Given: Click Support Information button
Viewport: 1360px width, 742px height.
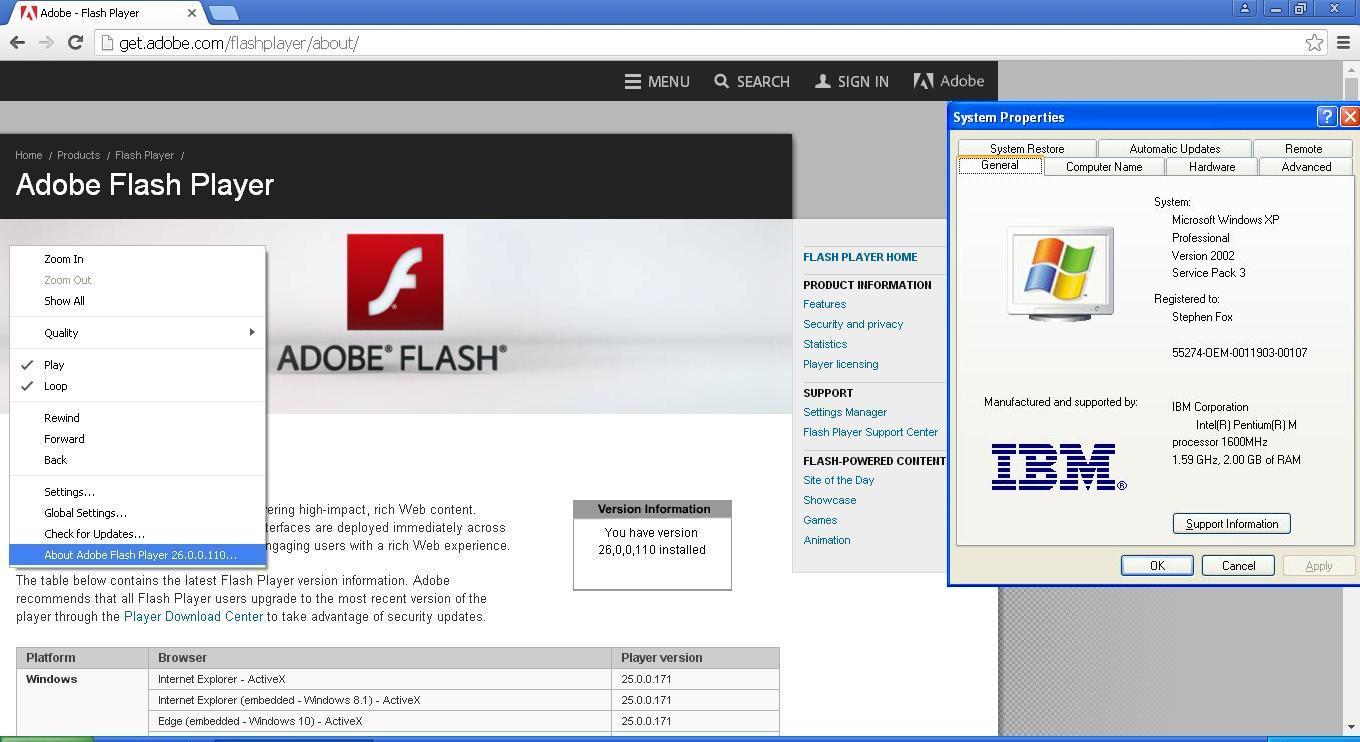Looking at the screenshot, I should click(x=1231, y=524).
